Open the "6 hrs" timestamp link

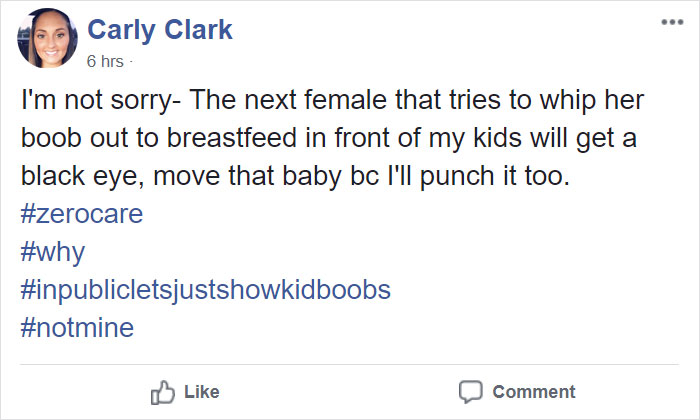[x=105, y=61]
